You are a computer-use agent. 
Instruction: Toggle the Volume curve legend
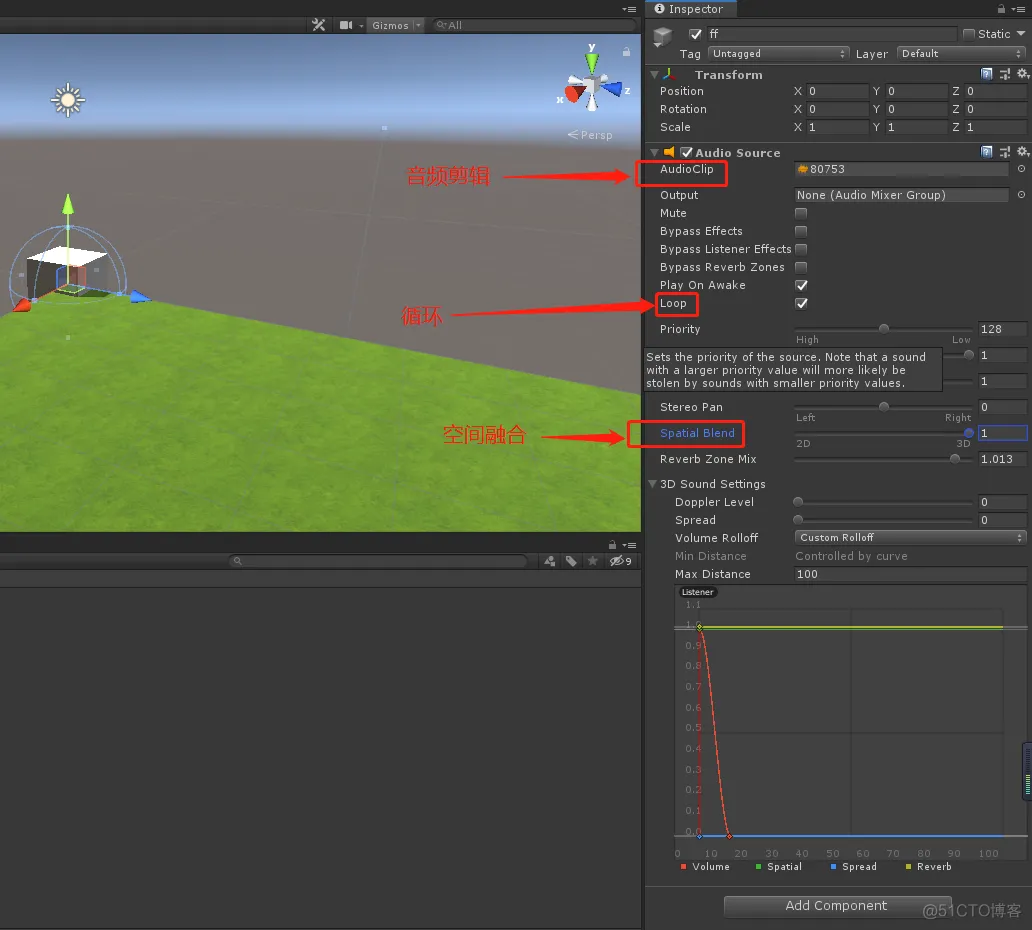click(705, 867)
